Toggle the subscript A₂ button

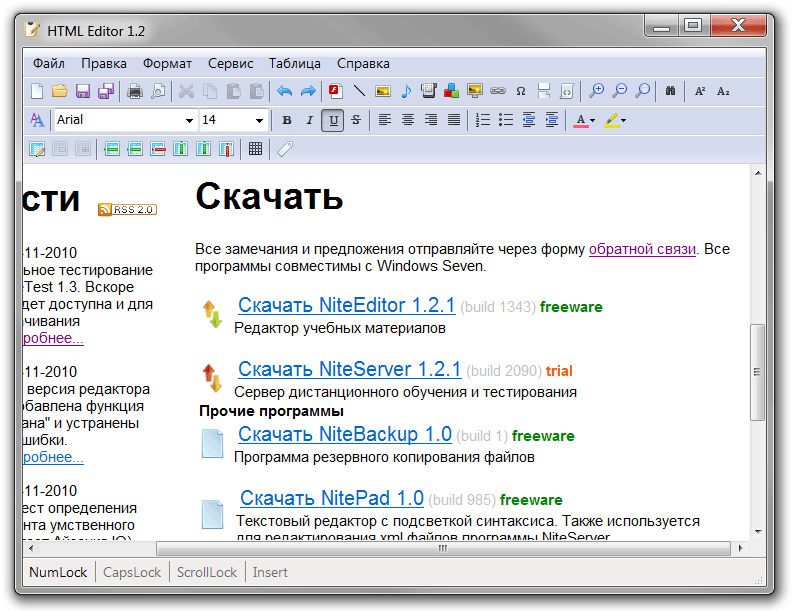tap(723, 91)
